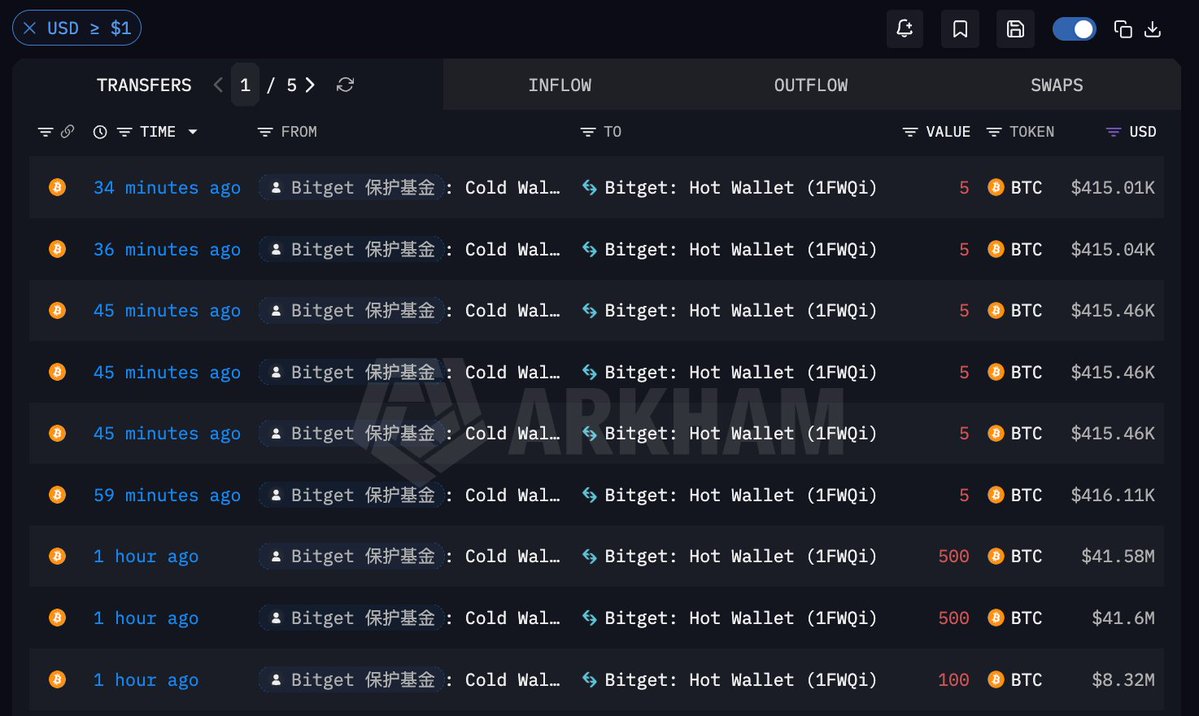This screenshot has width=1199, height=716.
Task: Open Bitget Hot Wallet recipient in 34 minutes row
Action: (740, 187)
